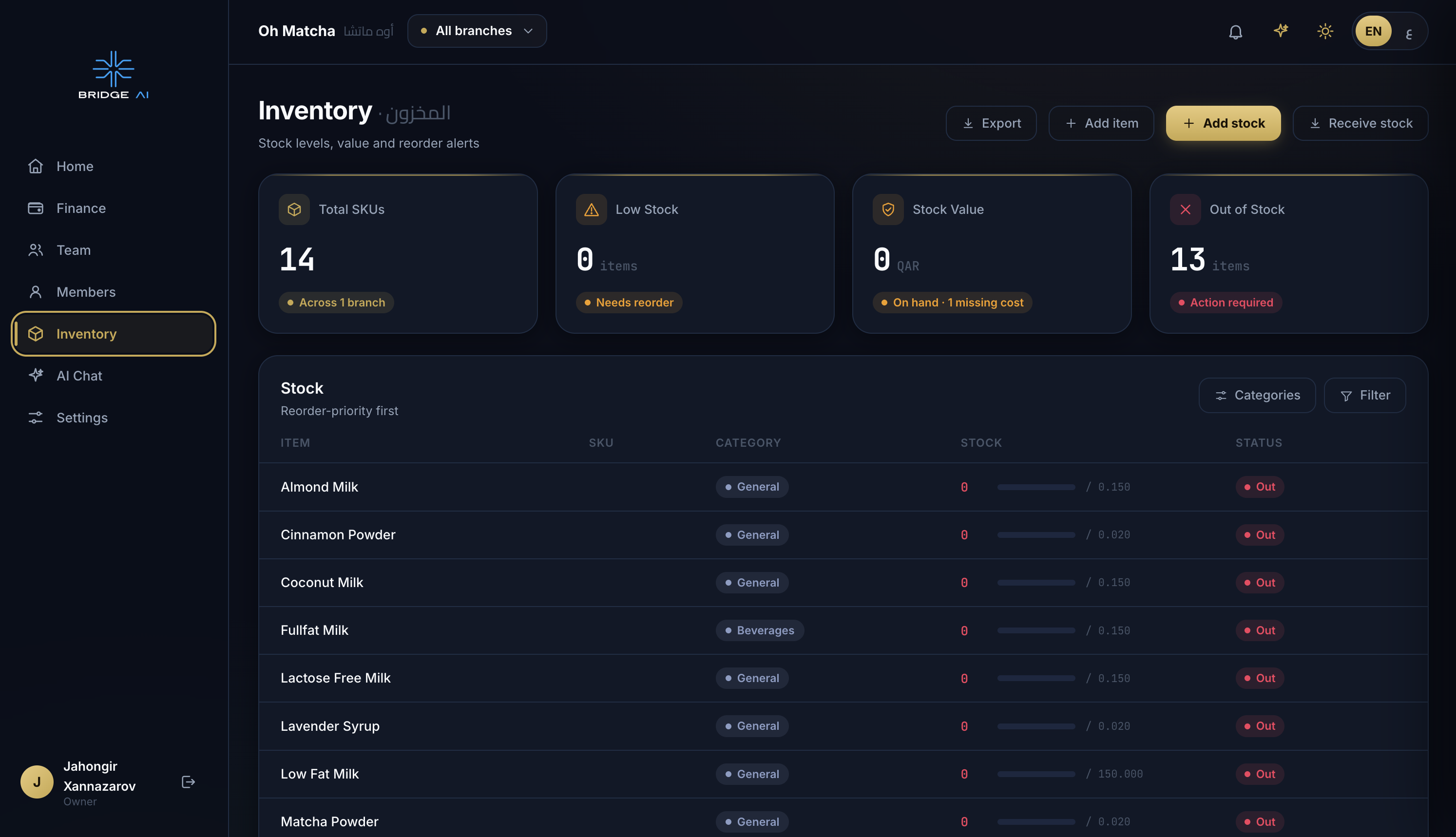Open AI Chat from sidebar

pyautogui.click(x=114, y=376)
